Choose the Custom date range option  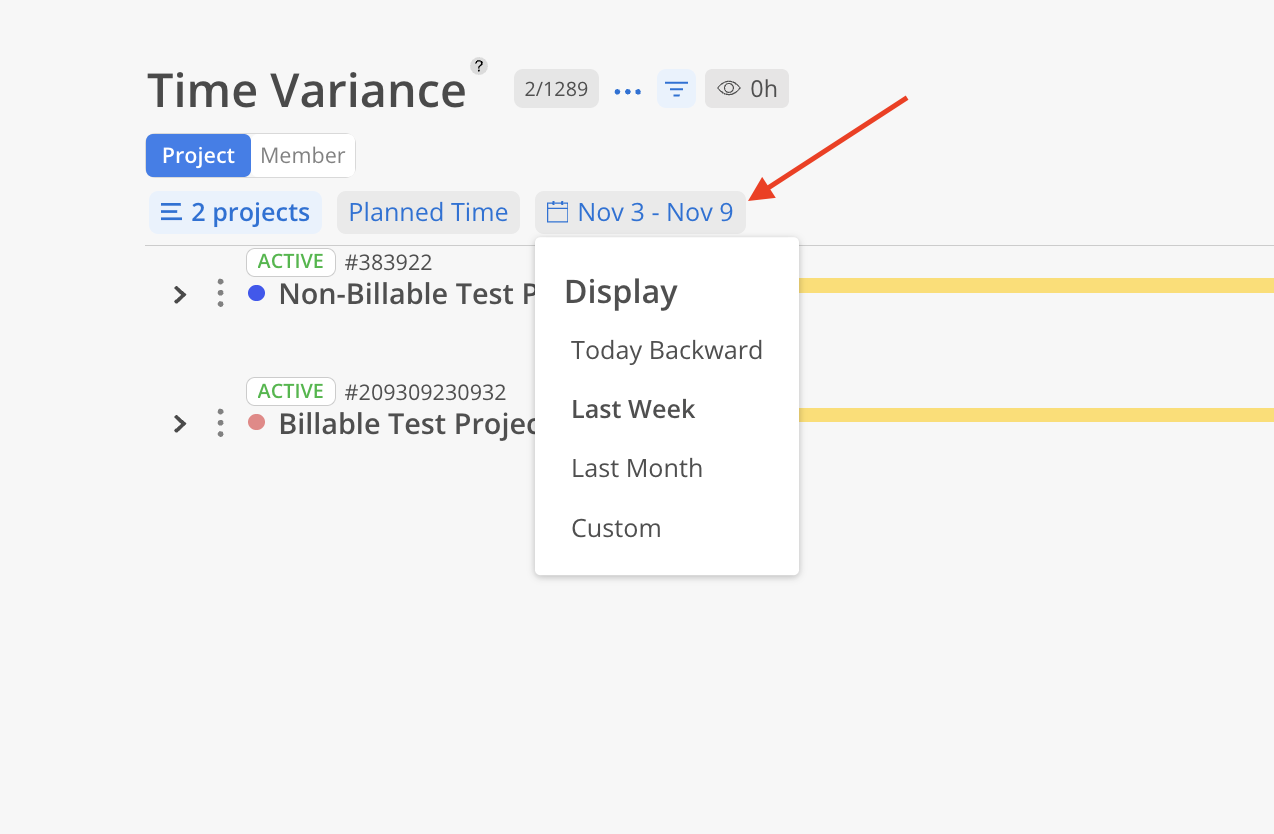pos(616,528)
